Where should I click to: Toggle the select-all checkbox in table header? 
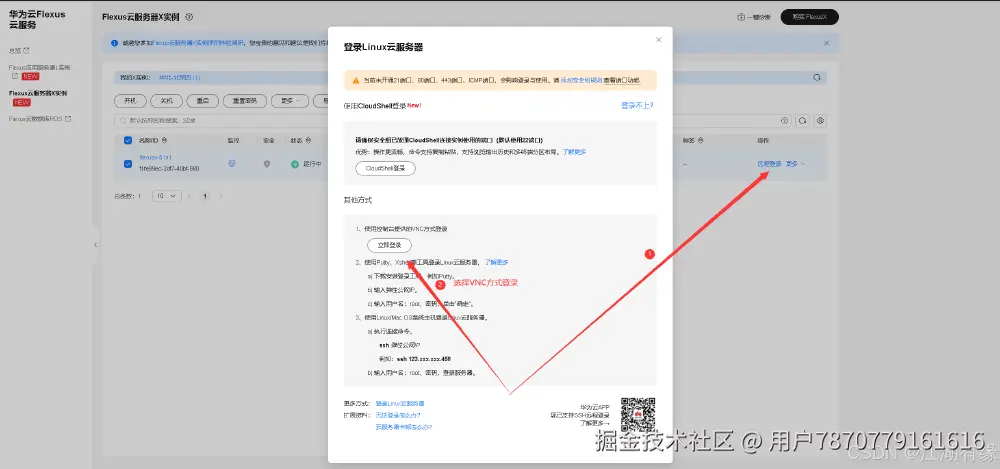point(128,140)
